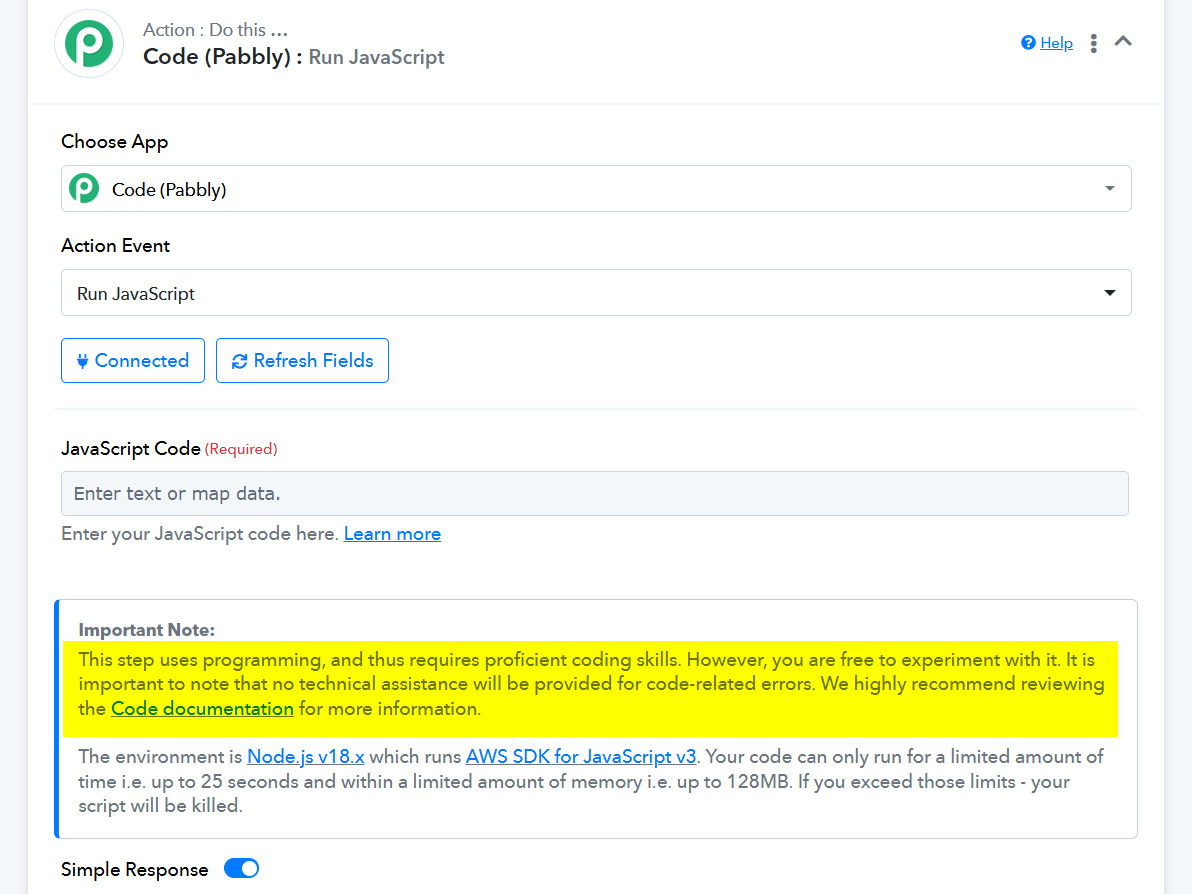Screen dimensions: 1192x894
Task: Open the three-dot step options menu
Action: (1093, 43)
